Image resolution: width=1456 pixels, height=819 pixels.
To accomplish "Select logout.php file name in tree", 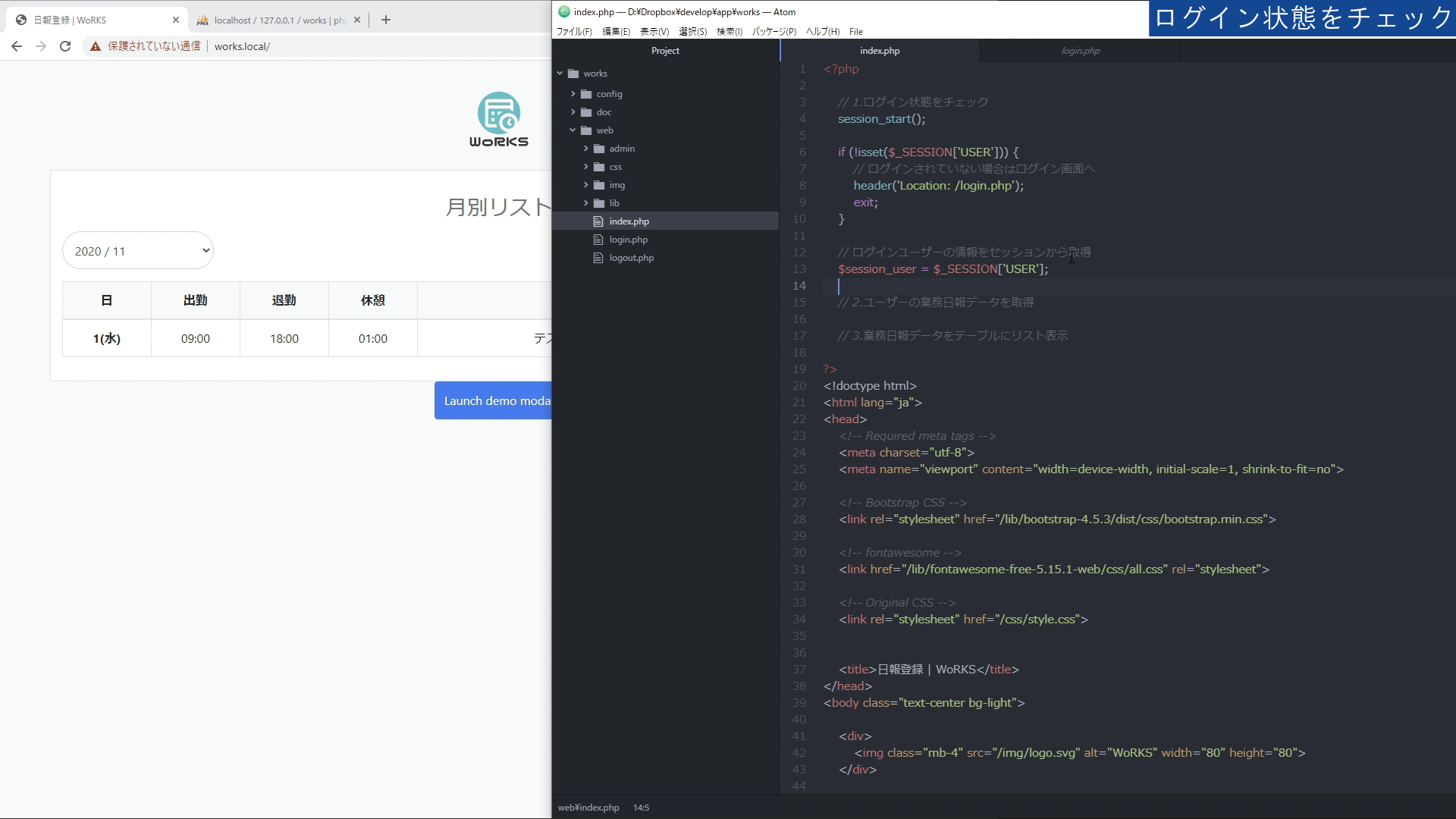I will point(631,258).
